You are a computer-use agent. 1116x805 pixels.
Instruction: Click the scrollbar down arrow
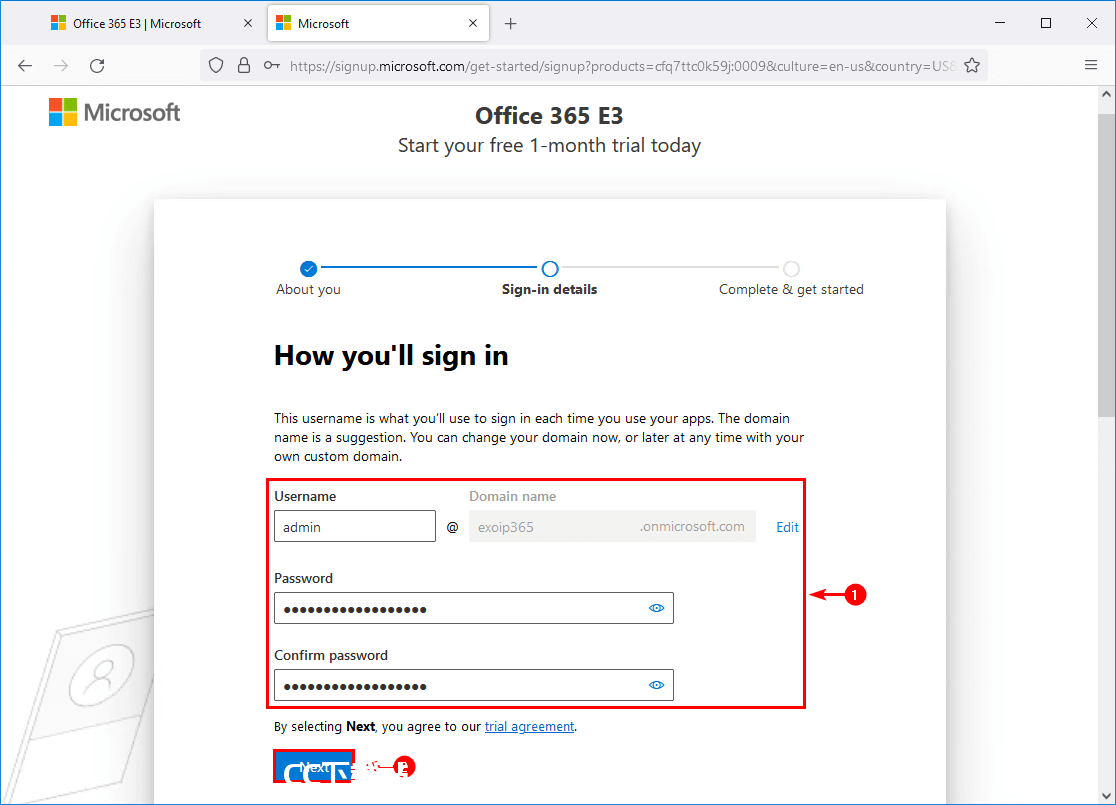(1106, 796)
